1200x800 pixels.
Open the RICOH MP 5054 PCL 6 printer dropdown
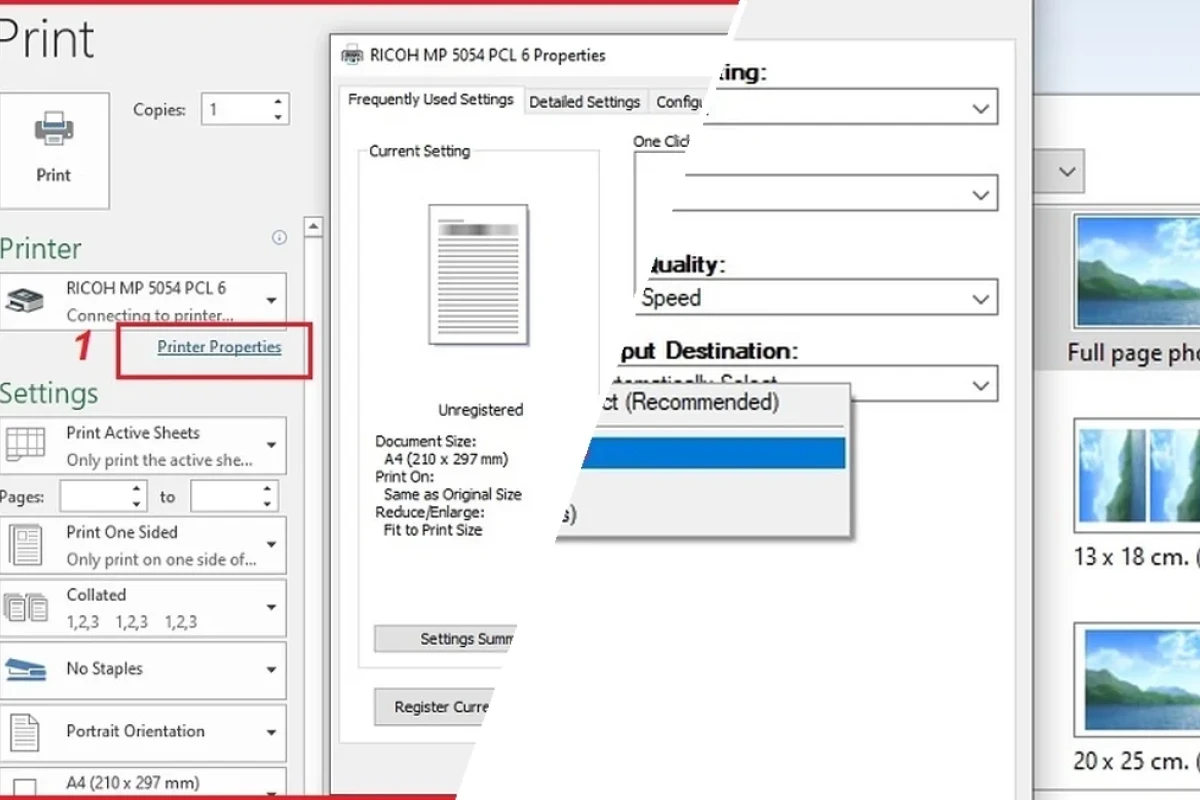tap(143, 300)
